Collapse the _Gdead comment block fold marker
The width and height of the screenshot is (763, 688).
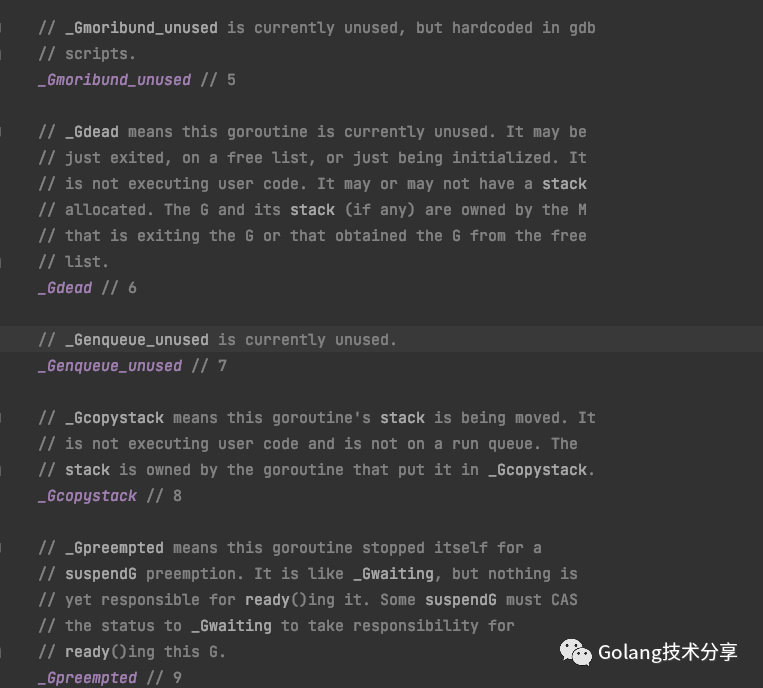pos(1,132)
